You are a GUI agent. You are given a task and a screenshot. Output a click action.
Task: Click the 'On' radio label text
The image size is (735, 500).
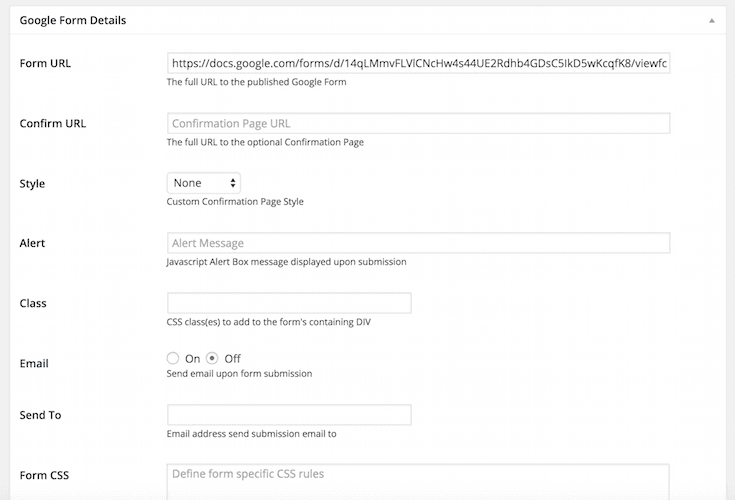coord(192,359)
